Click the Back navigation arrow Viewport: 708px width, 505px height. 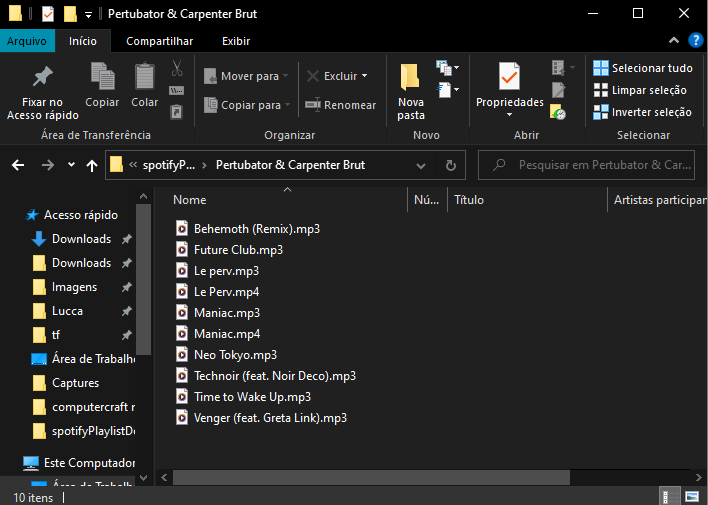click(x=18, y=165)
